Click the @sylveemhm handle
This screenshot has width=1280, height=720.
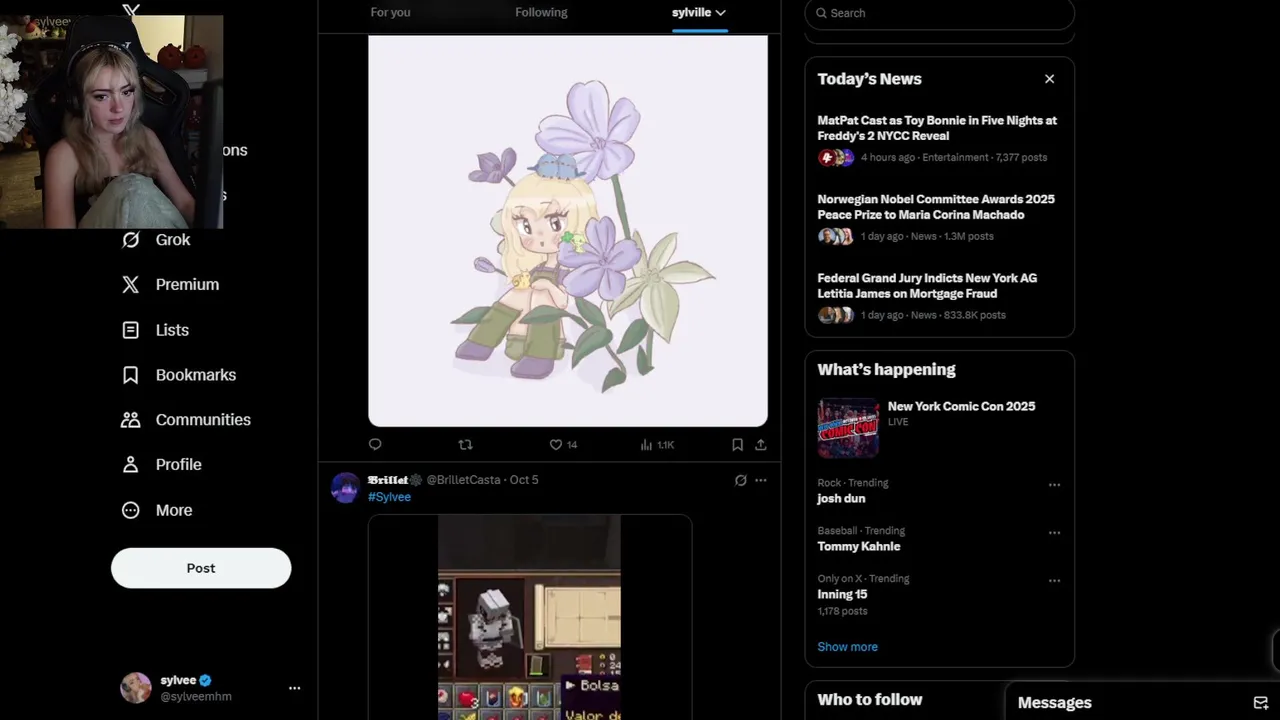click(196, 697)
